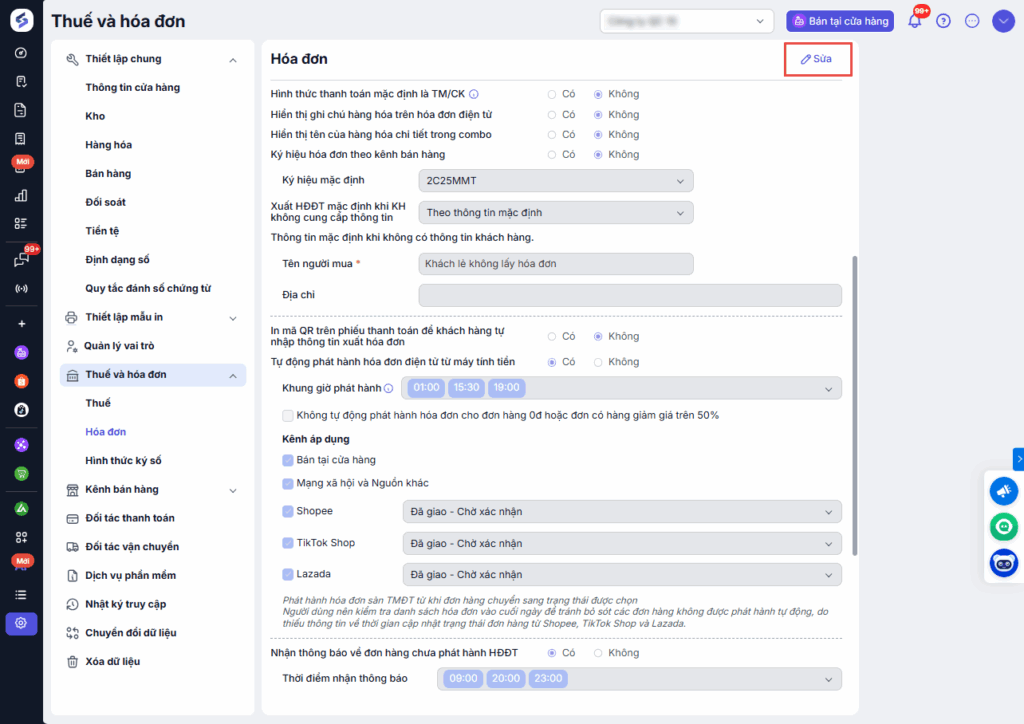Click the Bán tại cửa hàng header button
This screenshot has height=724, width=1024.
pyautogui.click(x=840, y=21)
